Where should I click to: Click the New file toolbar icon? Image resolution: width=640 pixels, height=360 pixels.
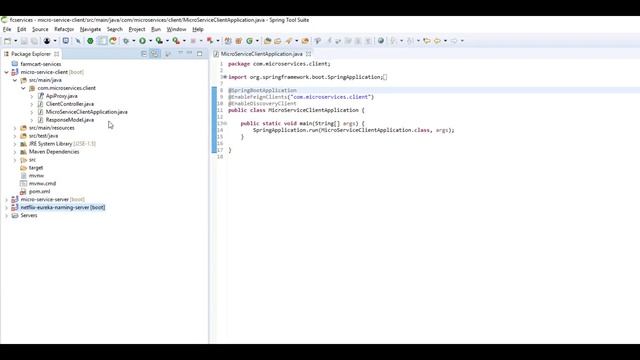tap(7, 41)
